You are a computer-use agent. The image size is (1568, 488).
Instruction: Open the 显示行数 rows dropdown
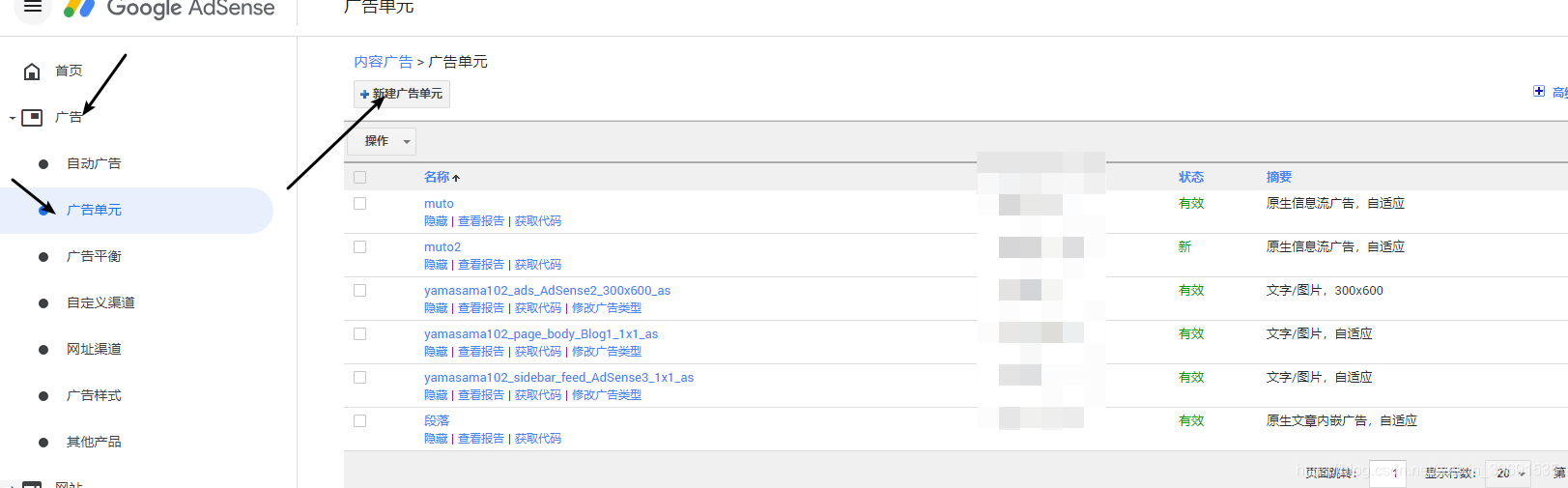click(x=1508, y=474)
